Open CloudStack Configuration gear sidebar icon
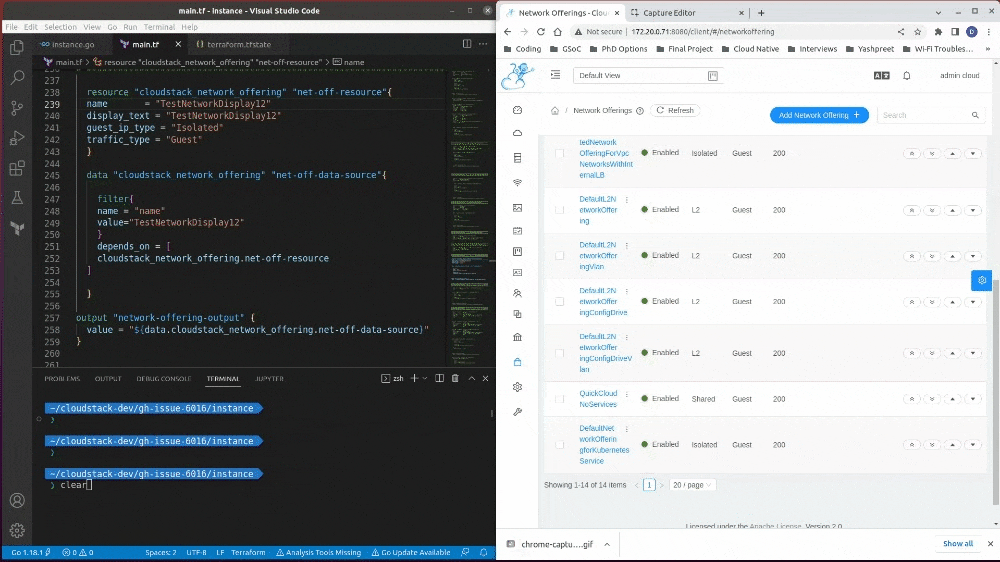 point(517,387)
